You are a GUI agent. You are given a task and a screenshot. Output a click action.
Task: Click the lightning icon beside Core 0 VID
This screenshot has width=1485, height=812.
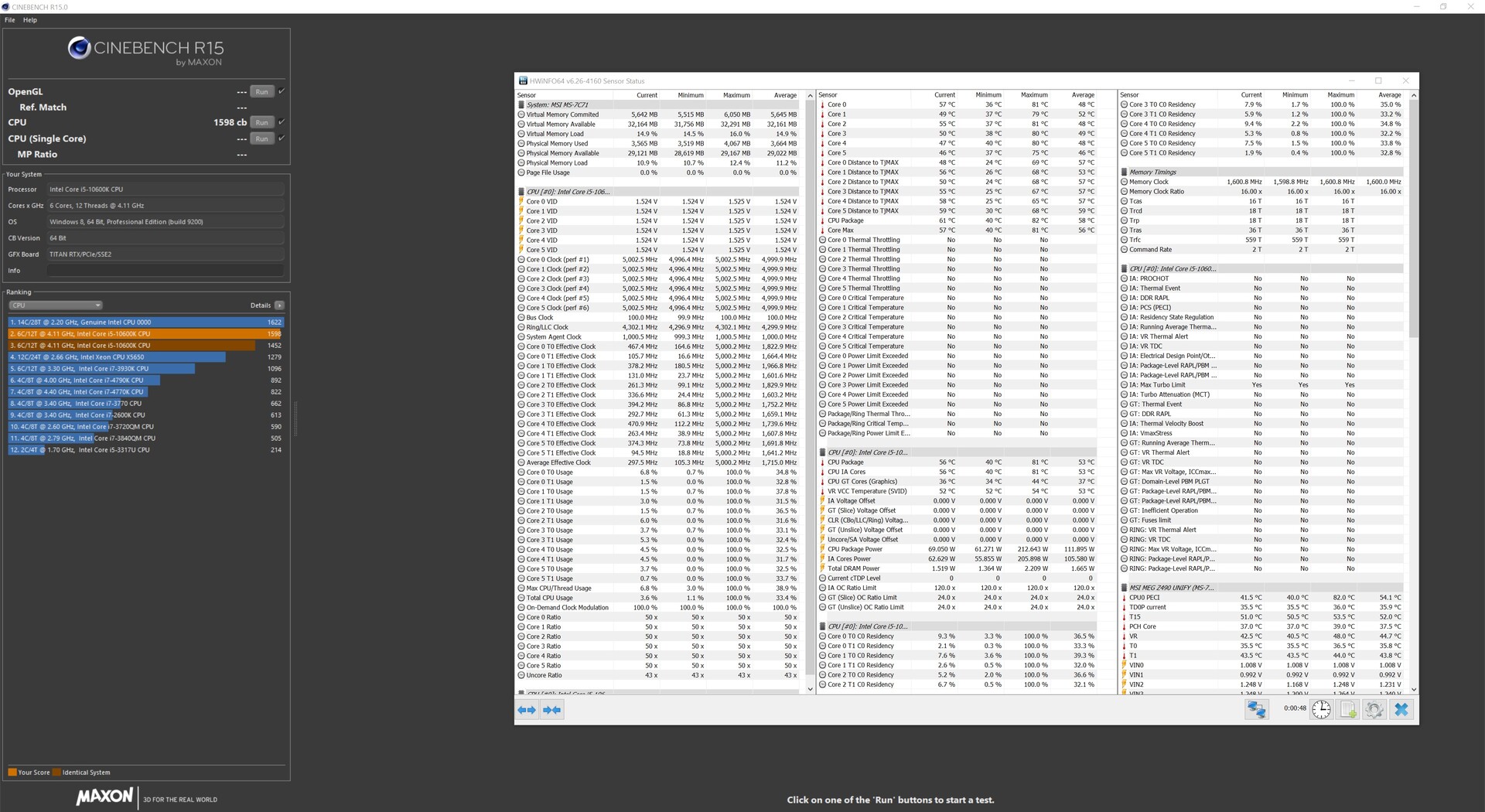tap(521, 201)
